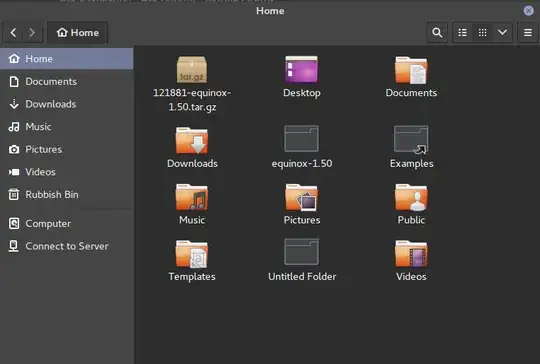
Task: Click the 'Examples' name label
Action: 412,164
